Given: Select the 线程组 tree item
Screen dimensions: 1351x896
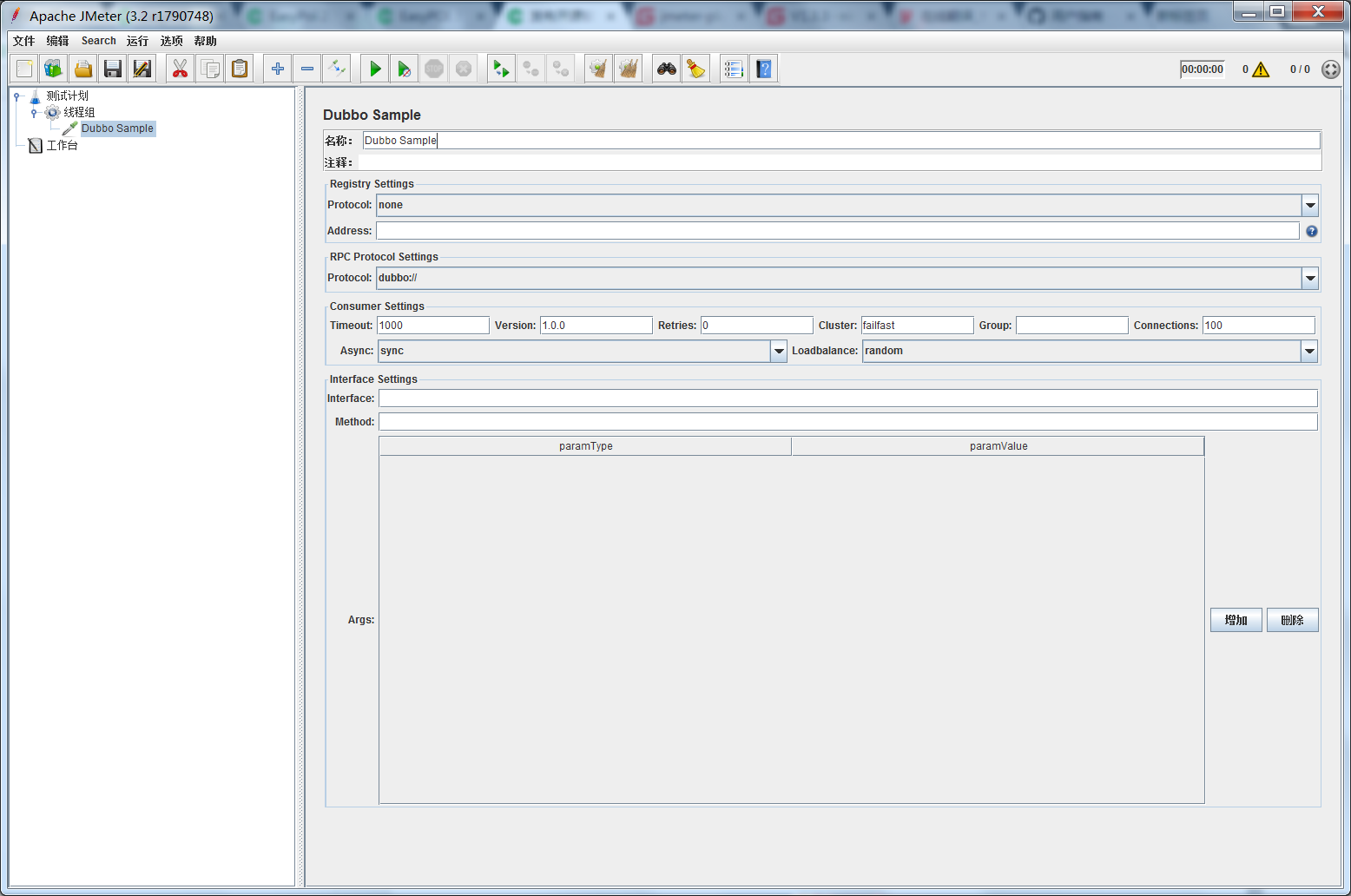Looking at the screenshot, I should (79, 113).
